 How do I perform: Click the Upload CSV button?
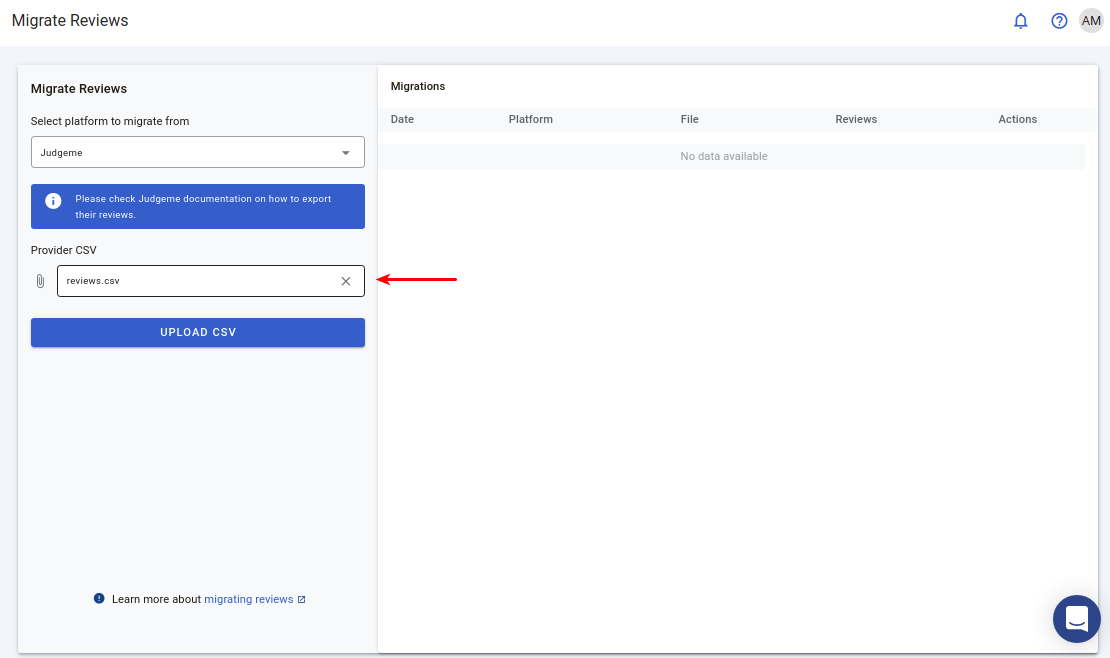click(198, 332)
